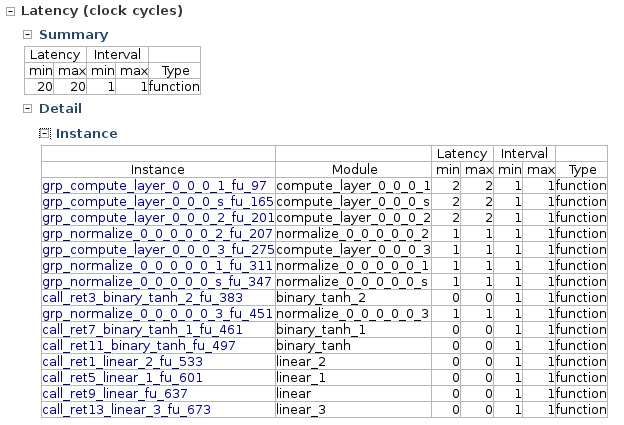The height and width of the screenshot is (425, 624).
Task: Select module cell normalize_0_0_0_0_0_s
Action: 353,281
